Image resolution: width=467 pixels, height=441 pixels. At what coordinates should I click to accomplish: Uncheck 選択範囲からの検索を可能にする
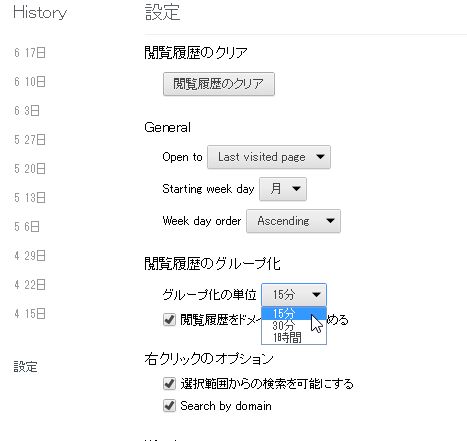coord(169,384)
